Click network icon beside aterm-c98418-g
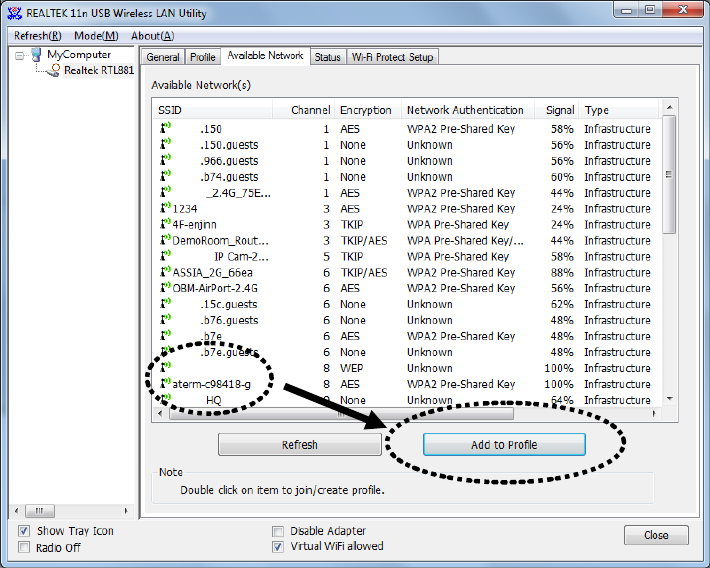710x568 pixels. tap(166, 383)
